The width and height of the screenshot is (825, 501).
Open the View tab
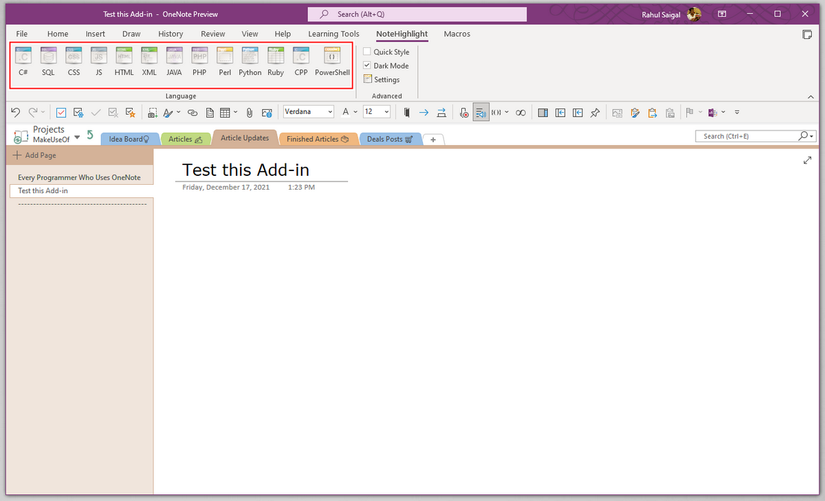(x=249, y=34)
